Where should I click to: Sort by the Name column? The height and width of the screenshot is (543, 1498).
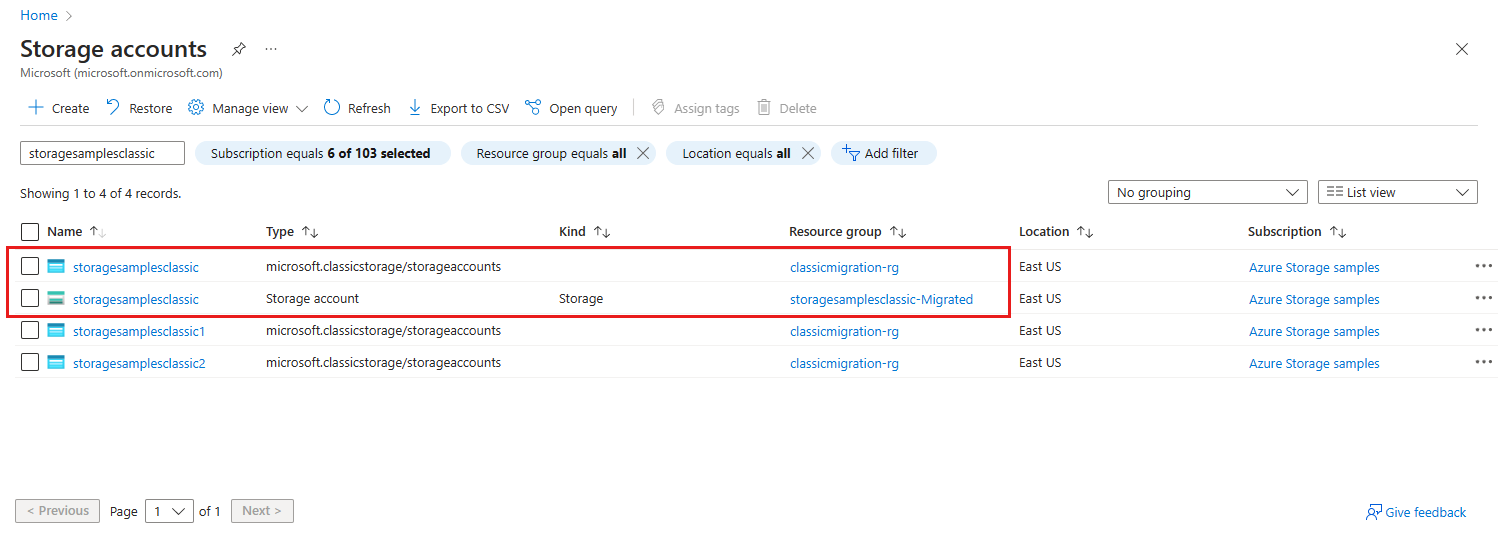click(x=76, y=232)
